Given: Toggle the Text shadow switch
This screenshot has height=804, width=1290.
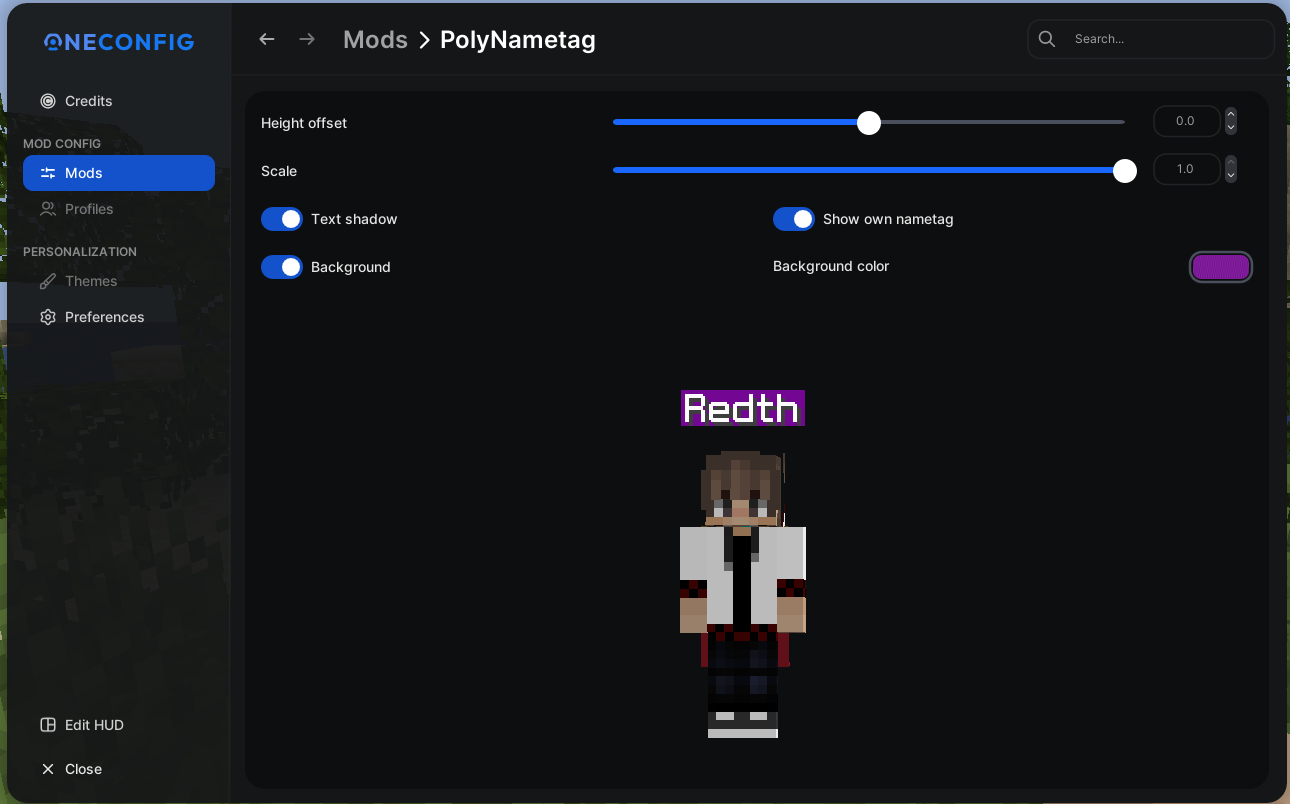Looking at the screenshot, I should 282,219.
